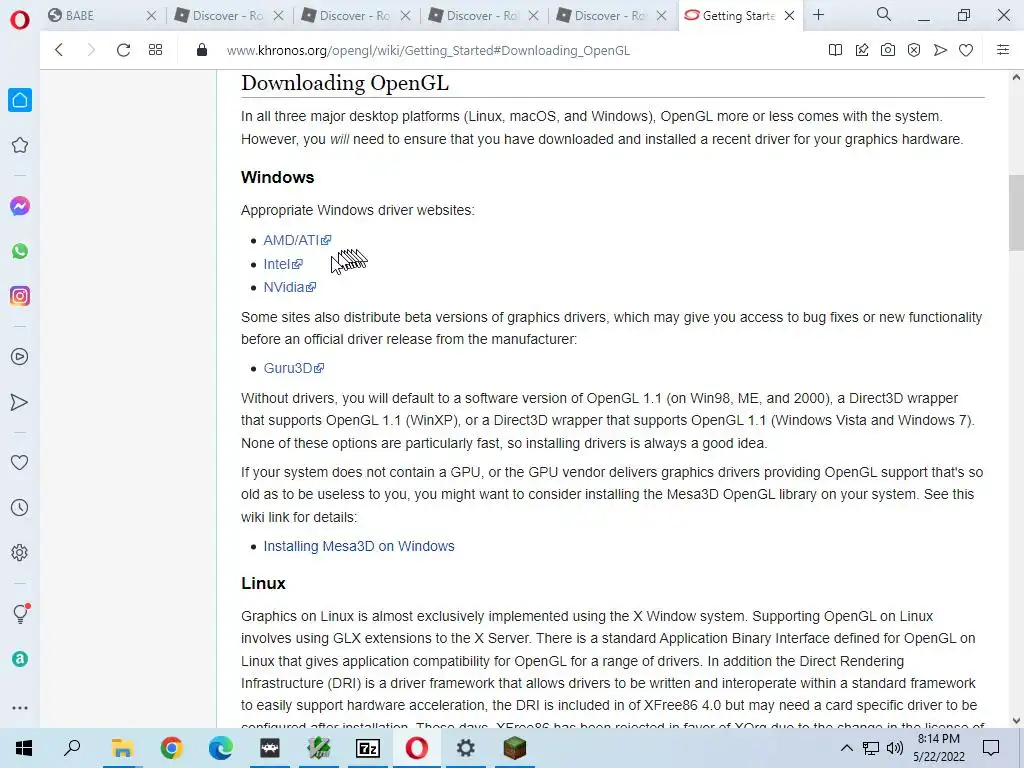Screen dimensions: 1024x768
Task: Open Messenger in the Opera sidebar
Action: pyautogui.click(x=20, y=206)
